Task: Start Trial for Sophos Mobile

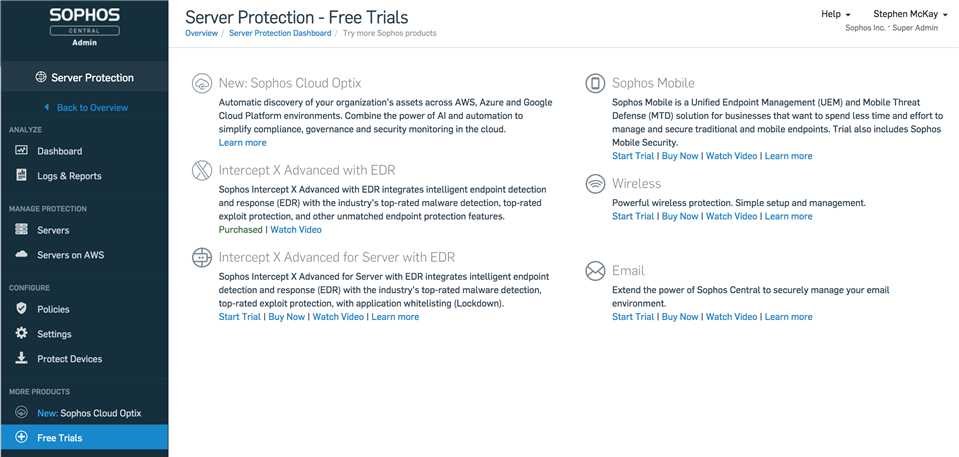Action: click(x=633, y=156)
